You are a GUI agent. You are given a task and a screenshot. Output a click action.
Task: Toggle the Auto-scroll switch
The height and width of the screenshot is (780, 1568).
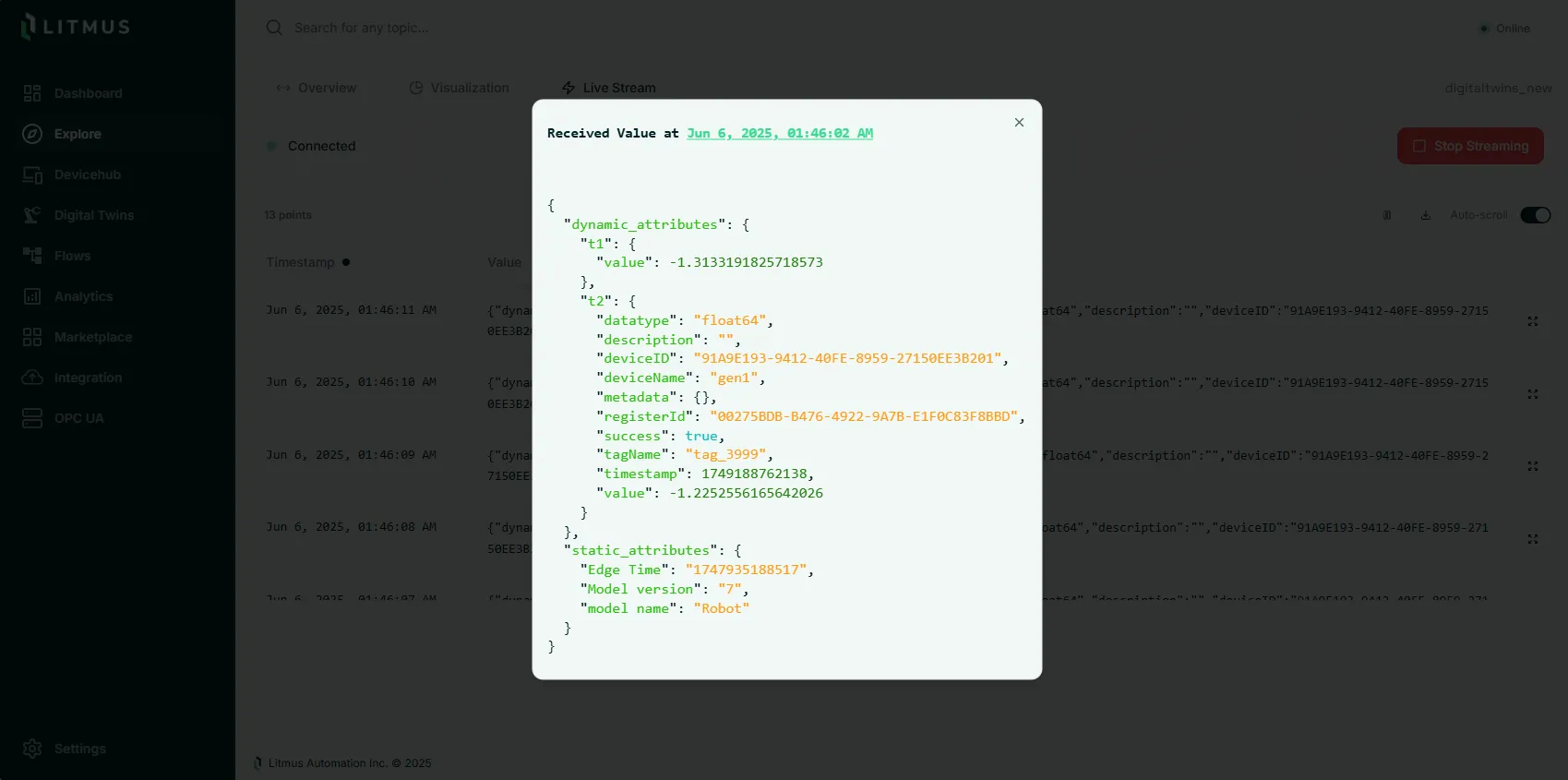[1536, 215]
